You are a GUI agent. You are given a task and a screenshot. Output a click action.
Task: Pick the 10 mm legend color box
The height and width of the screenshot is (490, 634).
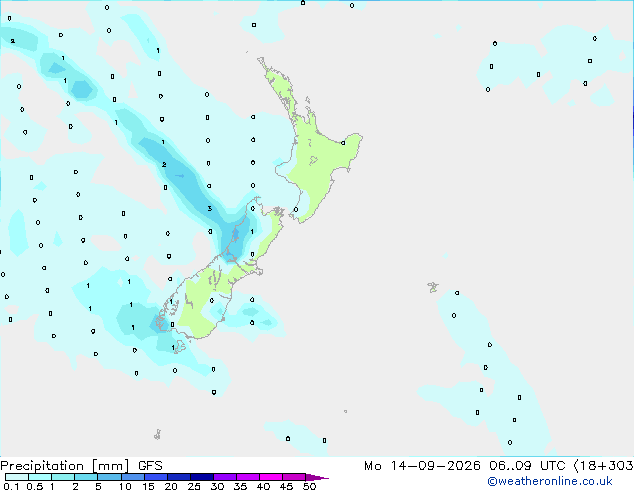pos(133,477)
